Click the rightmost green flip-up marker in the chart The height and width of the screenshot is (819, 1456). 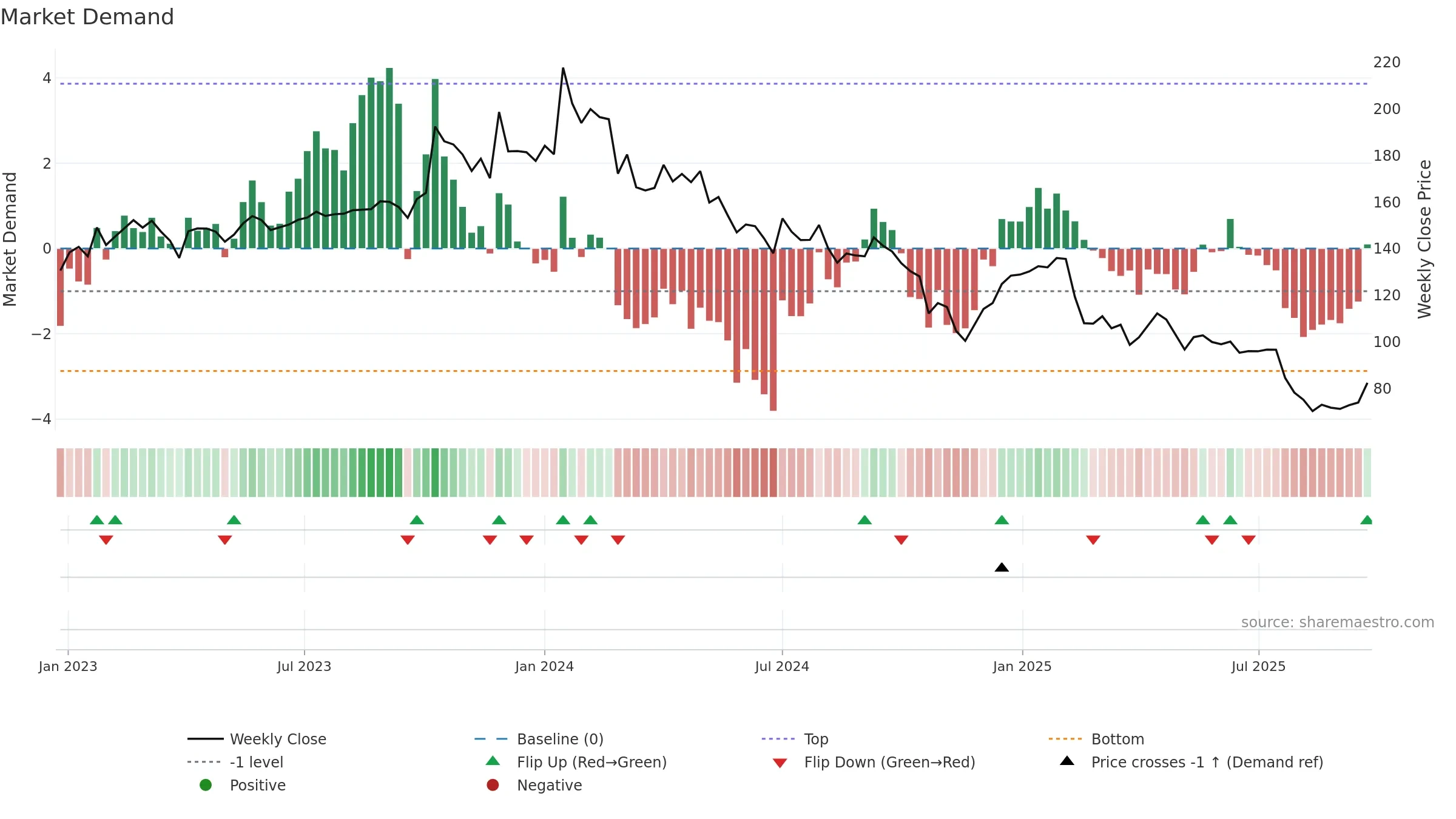pyautogui.click(x=1366, y=520)
